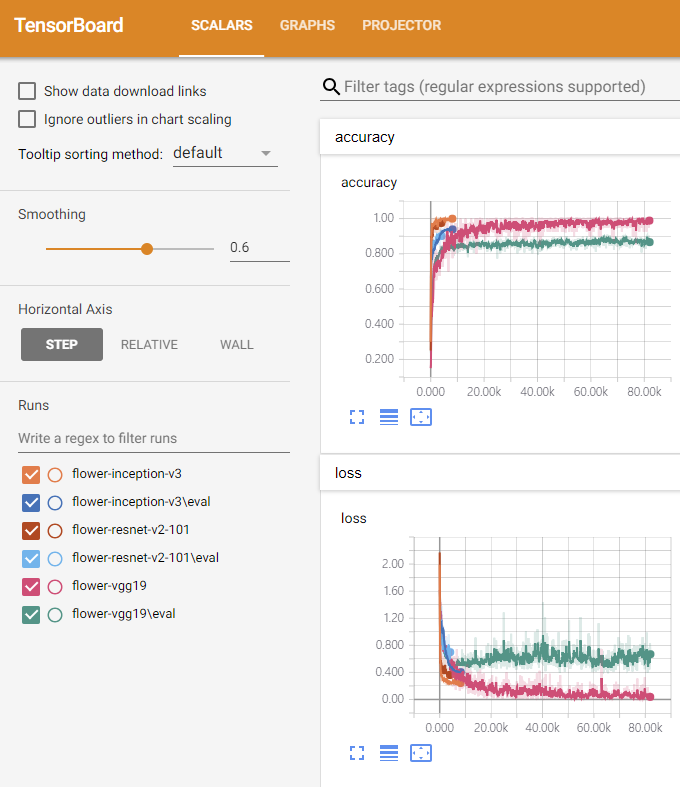Uncheck the flower-vgg19\eval run
The height and width of the screenshot is (787, 680).
point(31,615)
